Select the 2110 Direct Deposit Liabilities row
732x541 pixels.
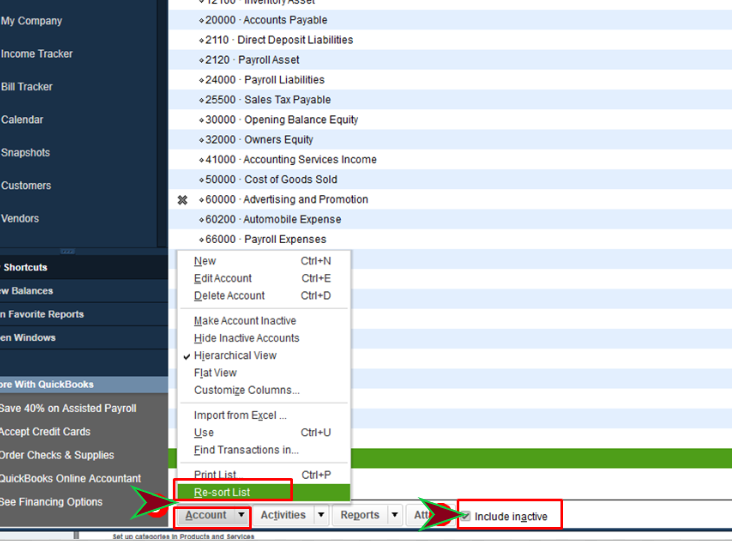(x=450, y=40)
